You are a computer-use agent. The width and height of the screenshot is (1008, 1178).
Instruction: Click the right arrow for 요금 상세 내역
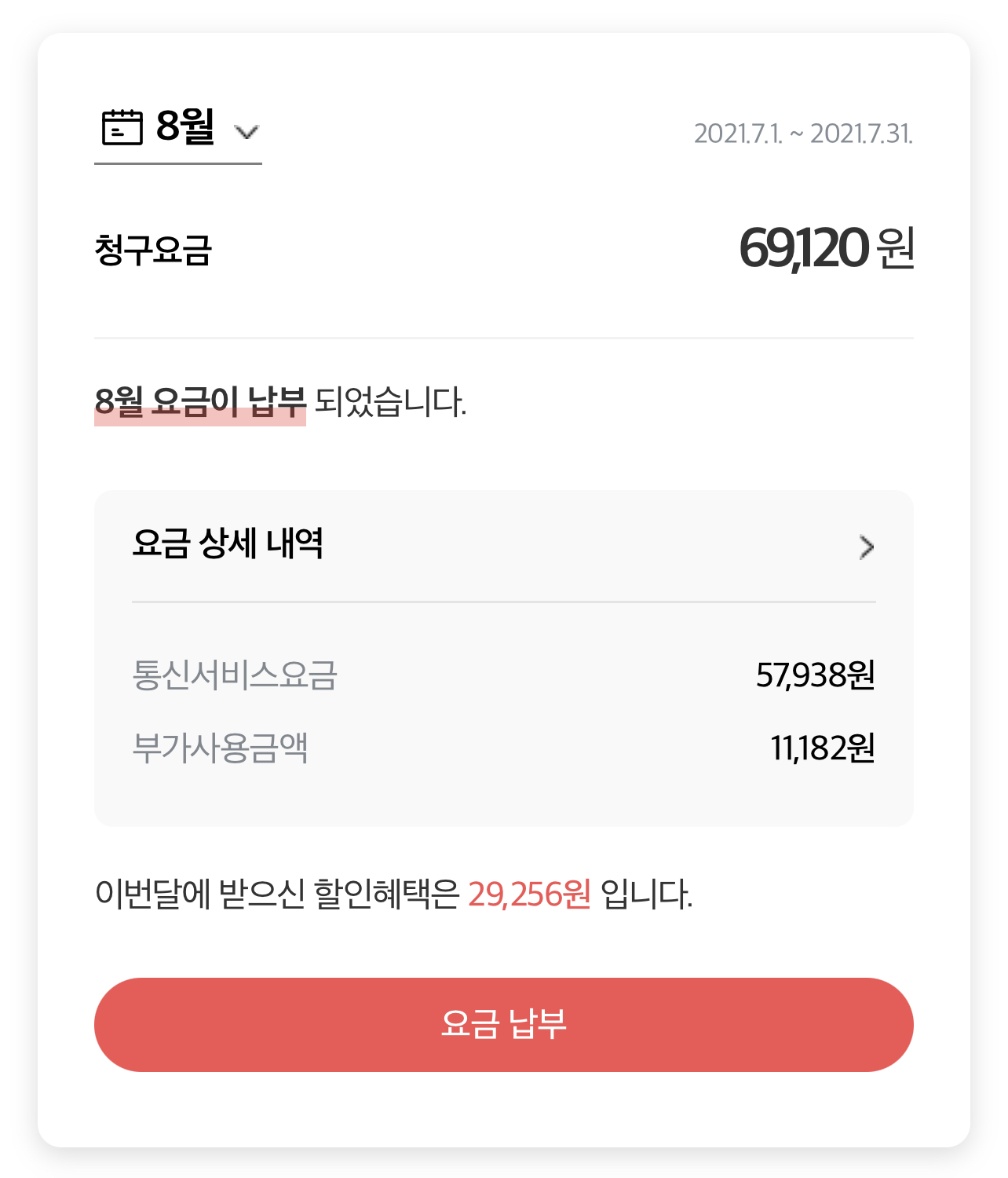[x=867, y=547]
